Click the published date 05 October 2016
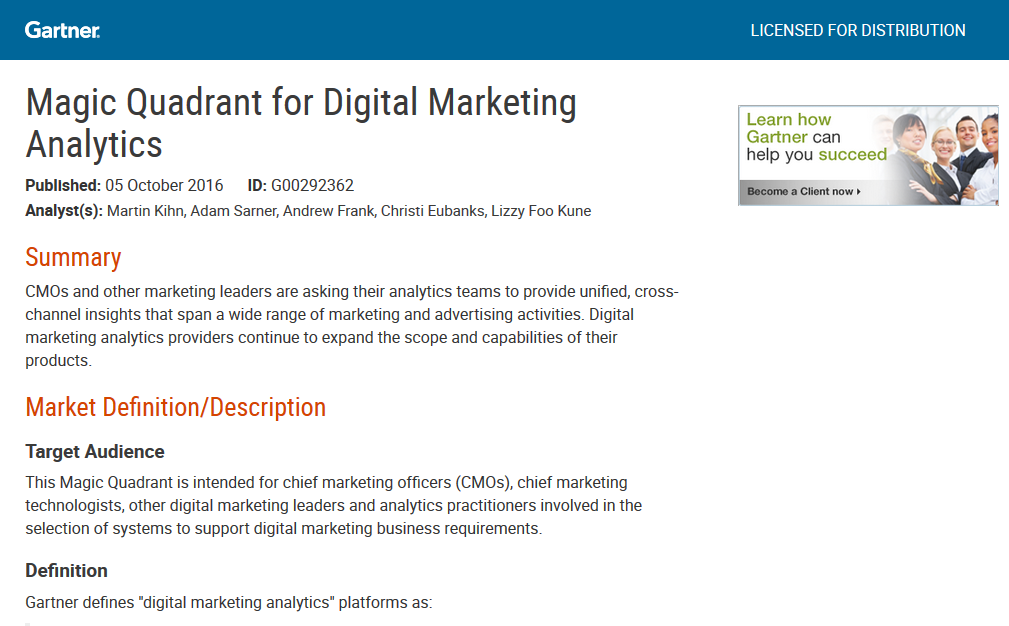Screen dimensions: 1009x626 [x=164, y=185]
